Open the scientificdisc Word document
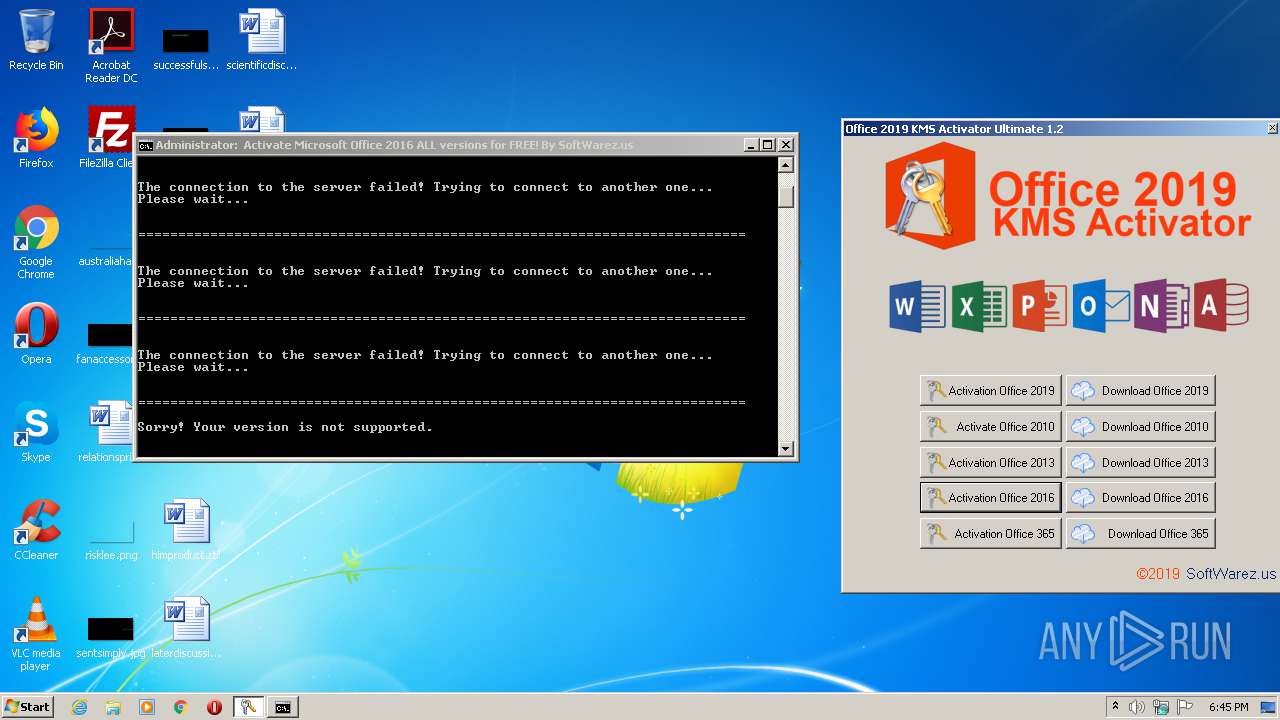 [261, 41]
